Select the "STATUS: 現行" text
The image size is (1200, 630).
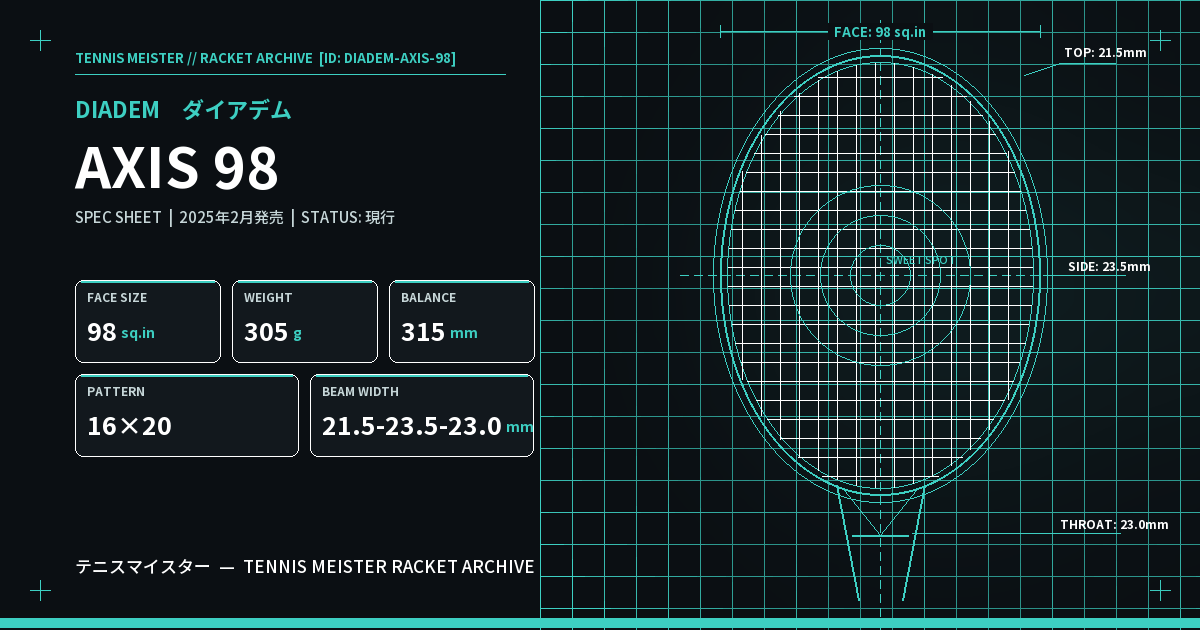[x=347, y=217]
